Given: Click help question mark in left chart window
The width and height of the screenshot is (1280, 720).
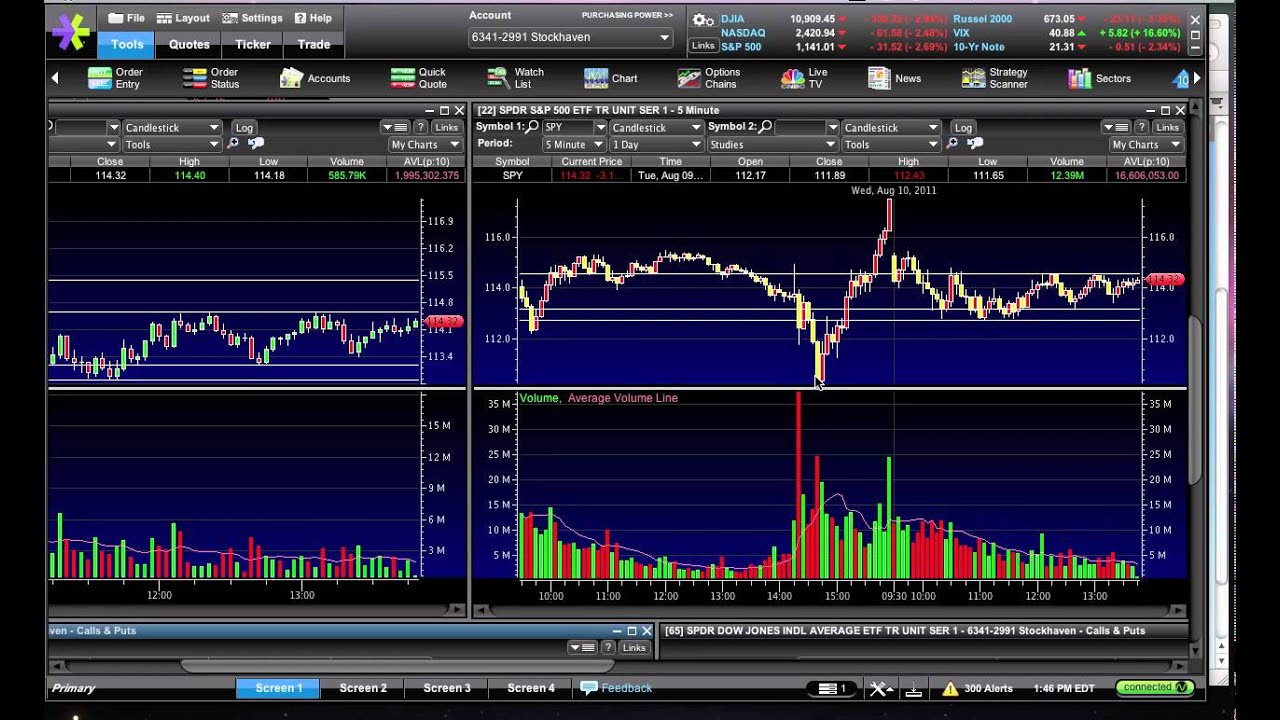Looking at the screenshot, I should (x=421, y=127).
